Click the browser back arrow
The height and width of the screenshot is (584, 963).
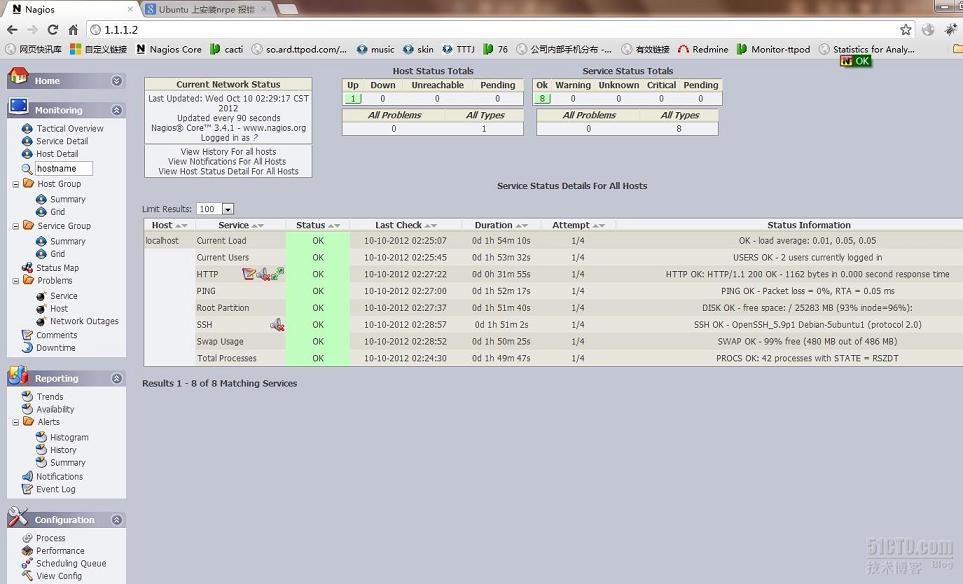click(12, 29)
